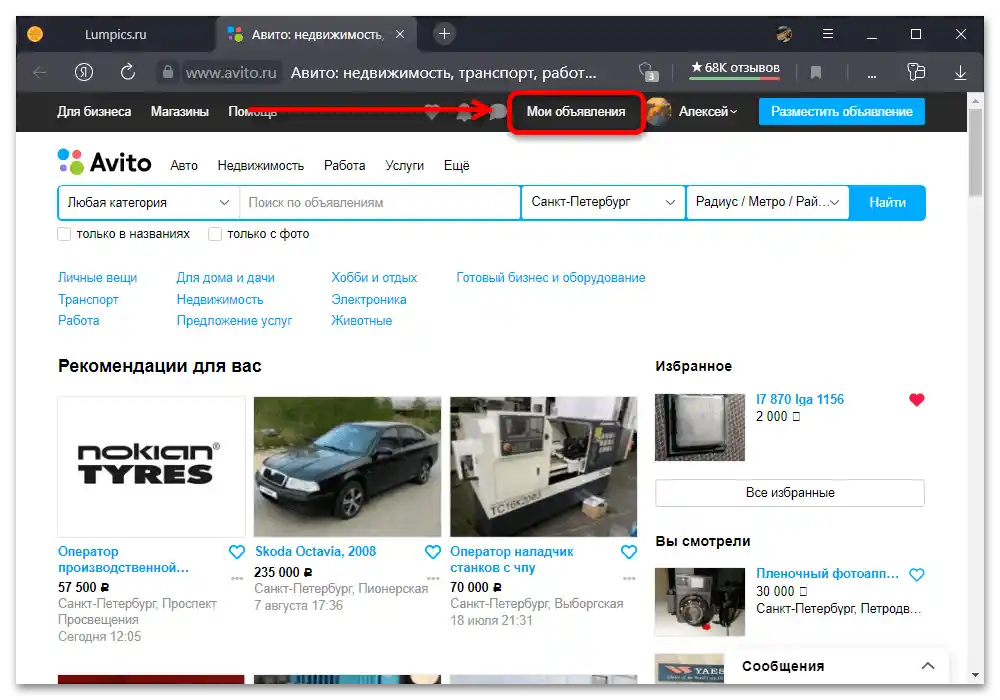1000x700 pixels.
Task: Open the 'Услуги' section in the header navigation
Action: [x=404, y=166]
